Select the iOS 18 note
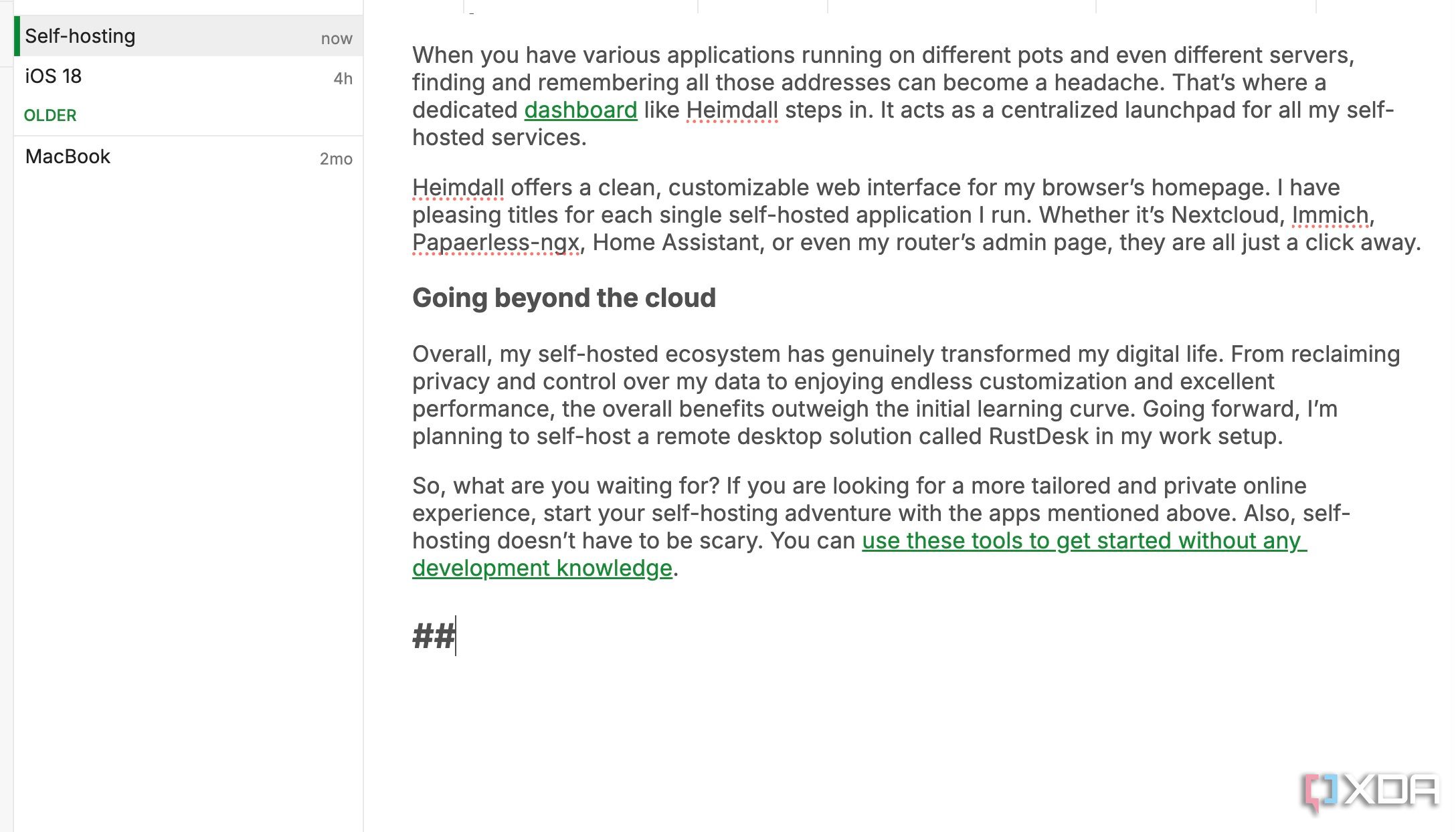This screenshot has width=1456, height=832. click(x=188, y=76)
